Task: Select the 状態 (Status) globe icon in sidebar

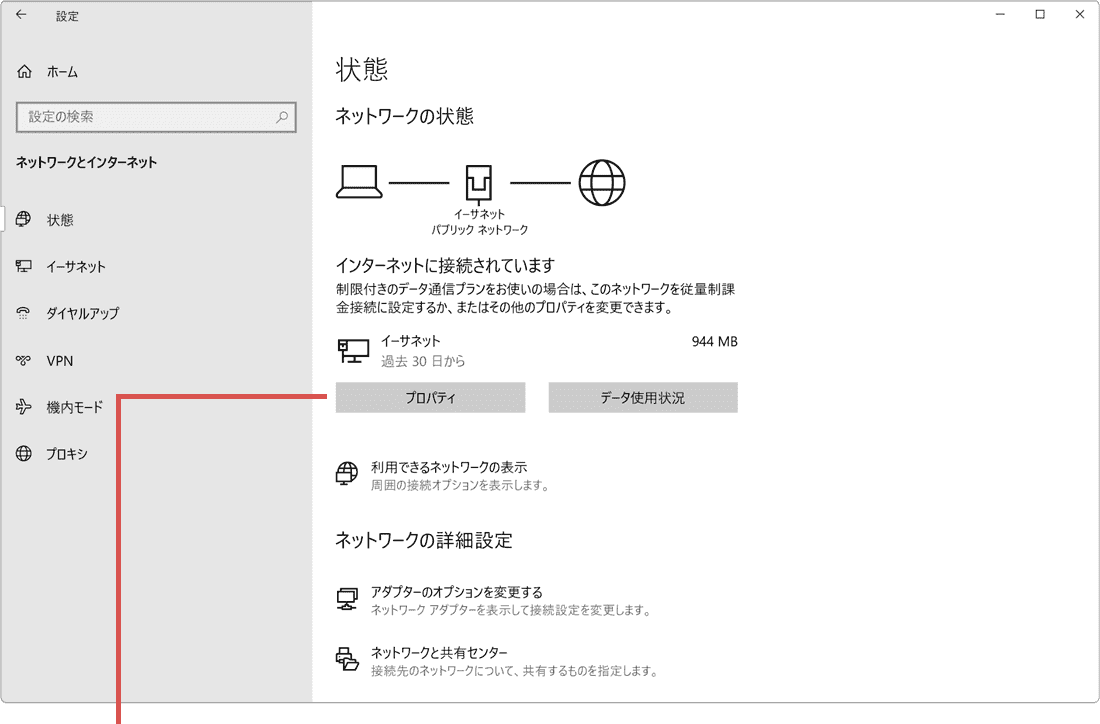Action: [x=24, y=220]
